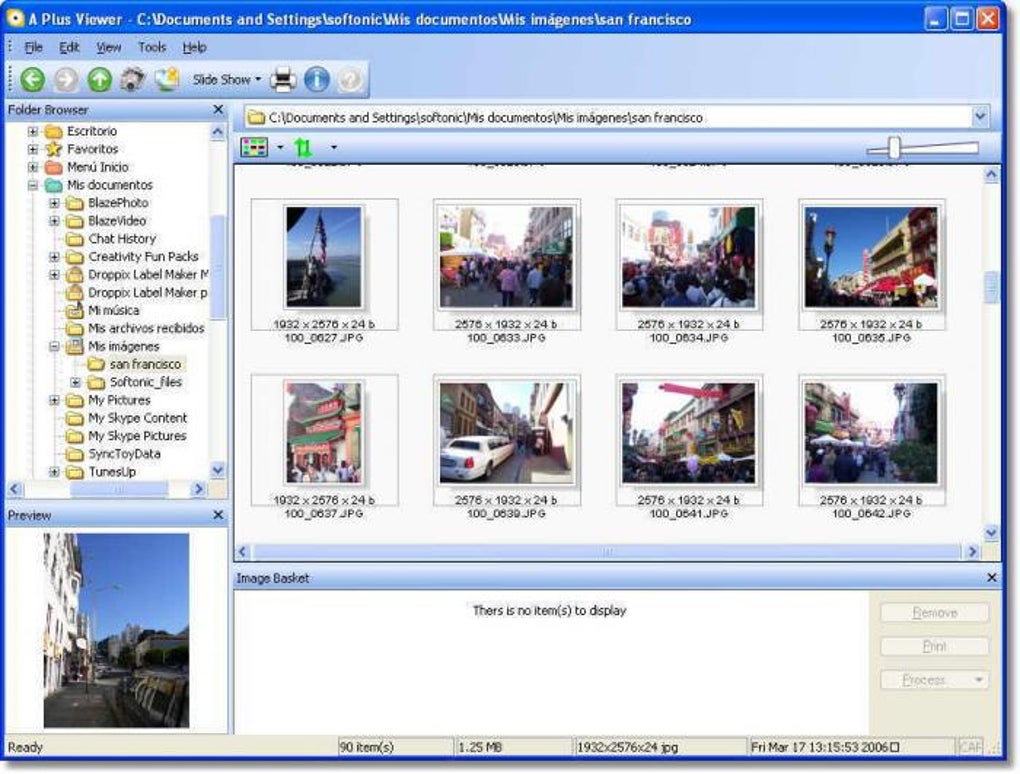Open the Slide Show dropdown arrow
Image resolution: width=1020 pixels, height=774 pixels.
256,79
